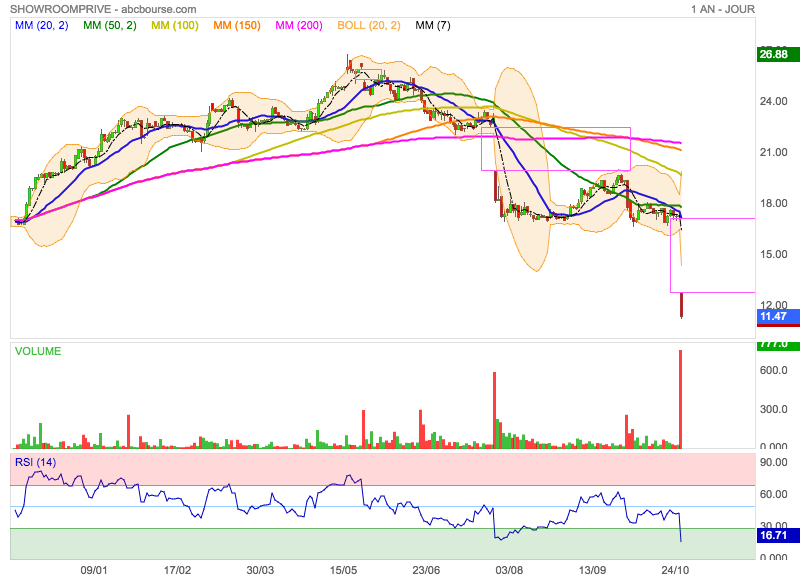The width and height of the screenshot is (800, 580).
Task: Click the 15/05 date axis label
Action: pos(343,570)
